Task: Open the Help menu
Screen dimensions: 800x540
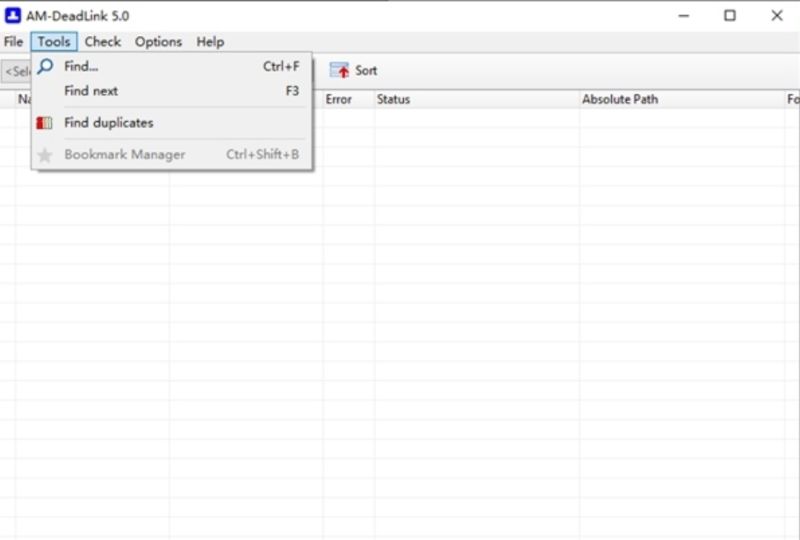Action: (210, 42)
